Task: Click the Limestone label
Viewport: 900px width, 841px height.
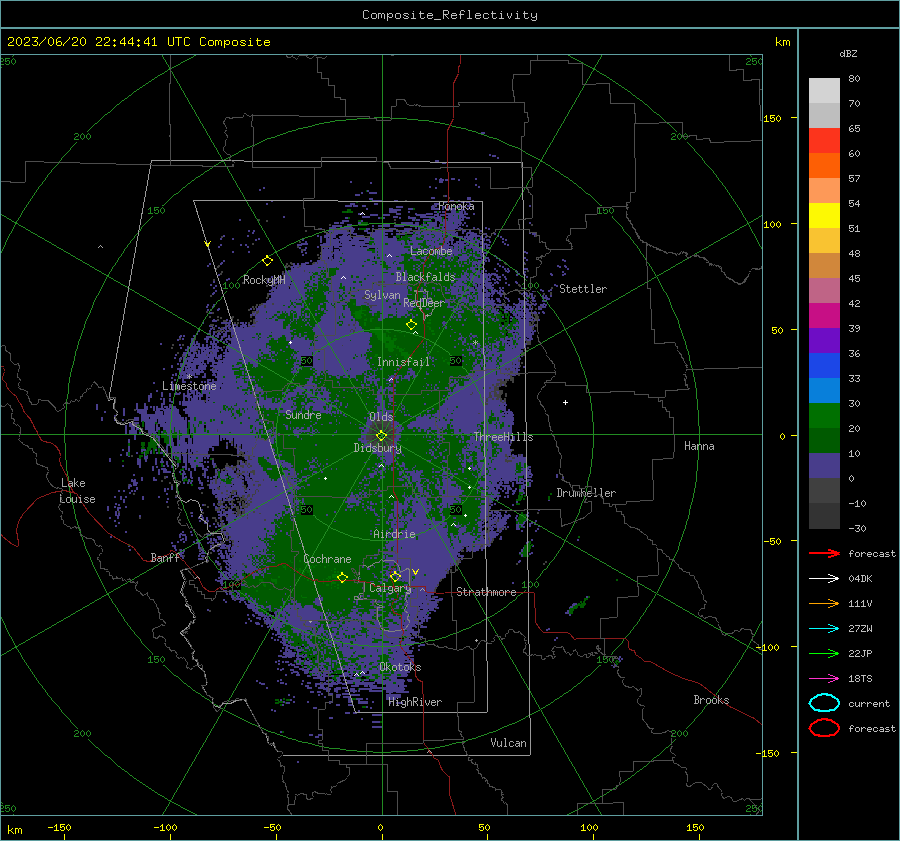Action: pos(189,386)
